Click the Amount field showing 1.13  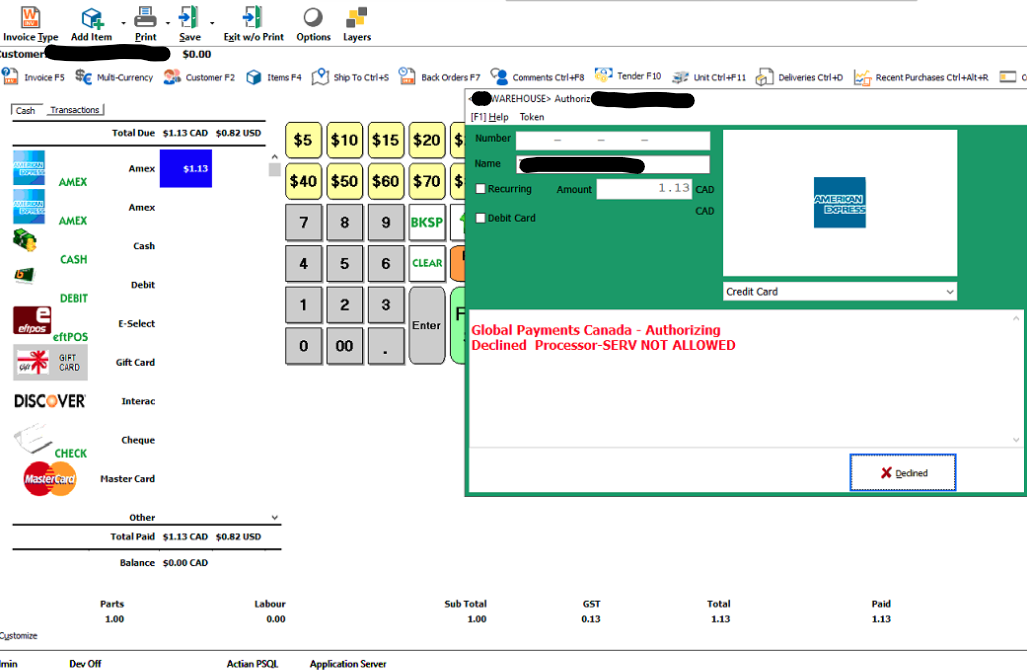pos(644,189)
